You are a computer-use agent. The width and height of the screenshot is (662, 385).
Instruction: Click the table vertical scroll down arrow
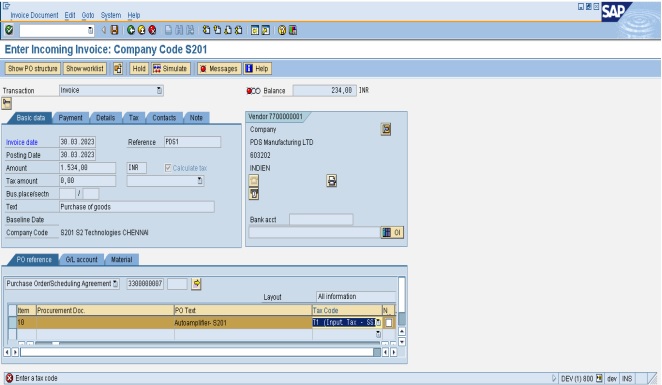click(402, 342)
